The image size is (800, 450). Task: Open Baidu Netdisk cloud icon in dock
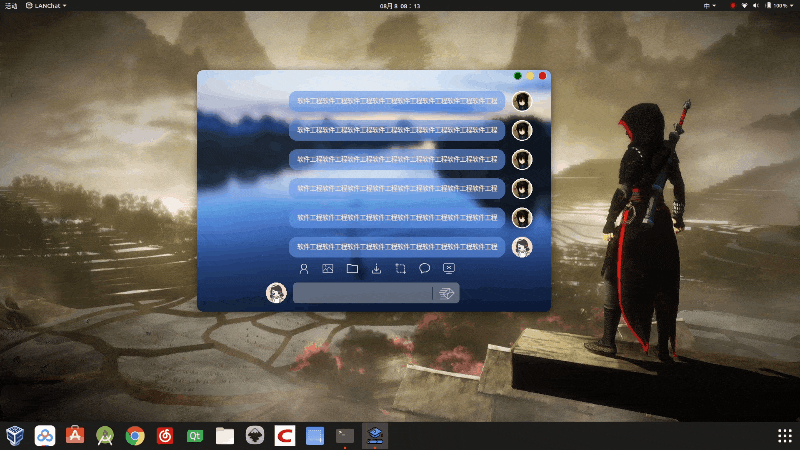[45, 436]
